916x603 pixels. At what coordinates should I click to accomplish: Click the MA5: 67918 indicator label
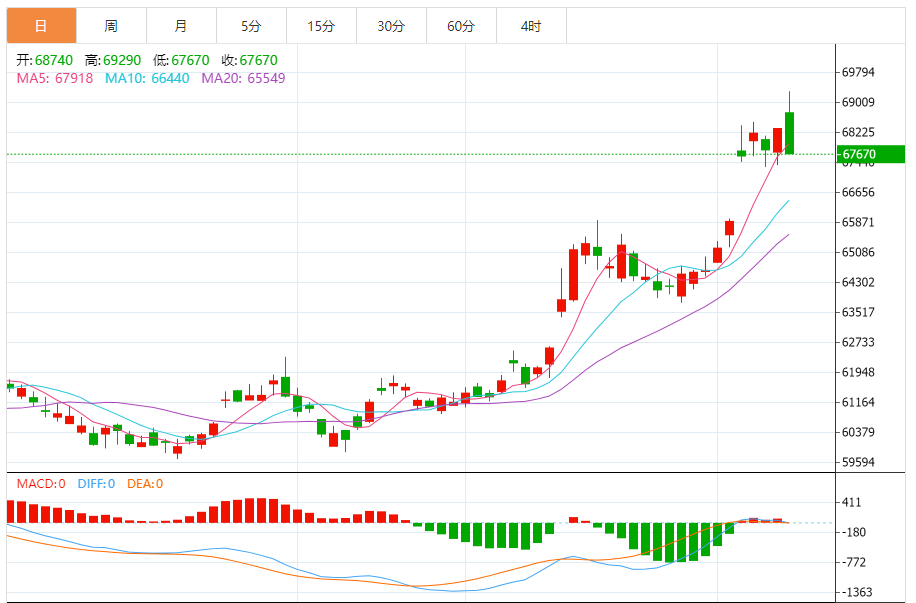point(55,78)
